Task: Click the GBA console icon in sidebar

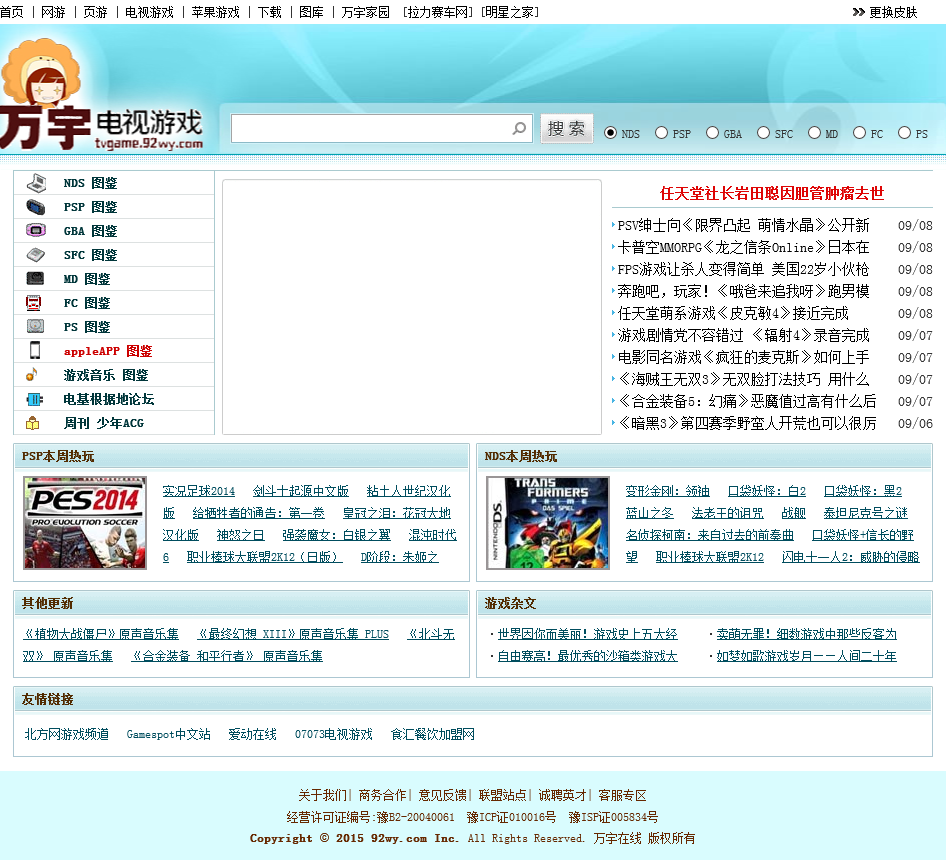Action: [x=36, y=230]
